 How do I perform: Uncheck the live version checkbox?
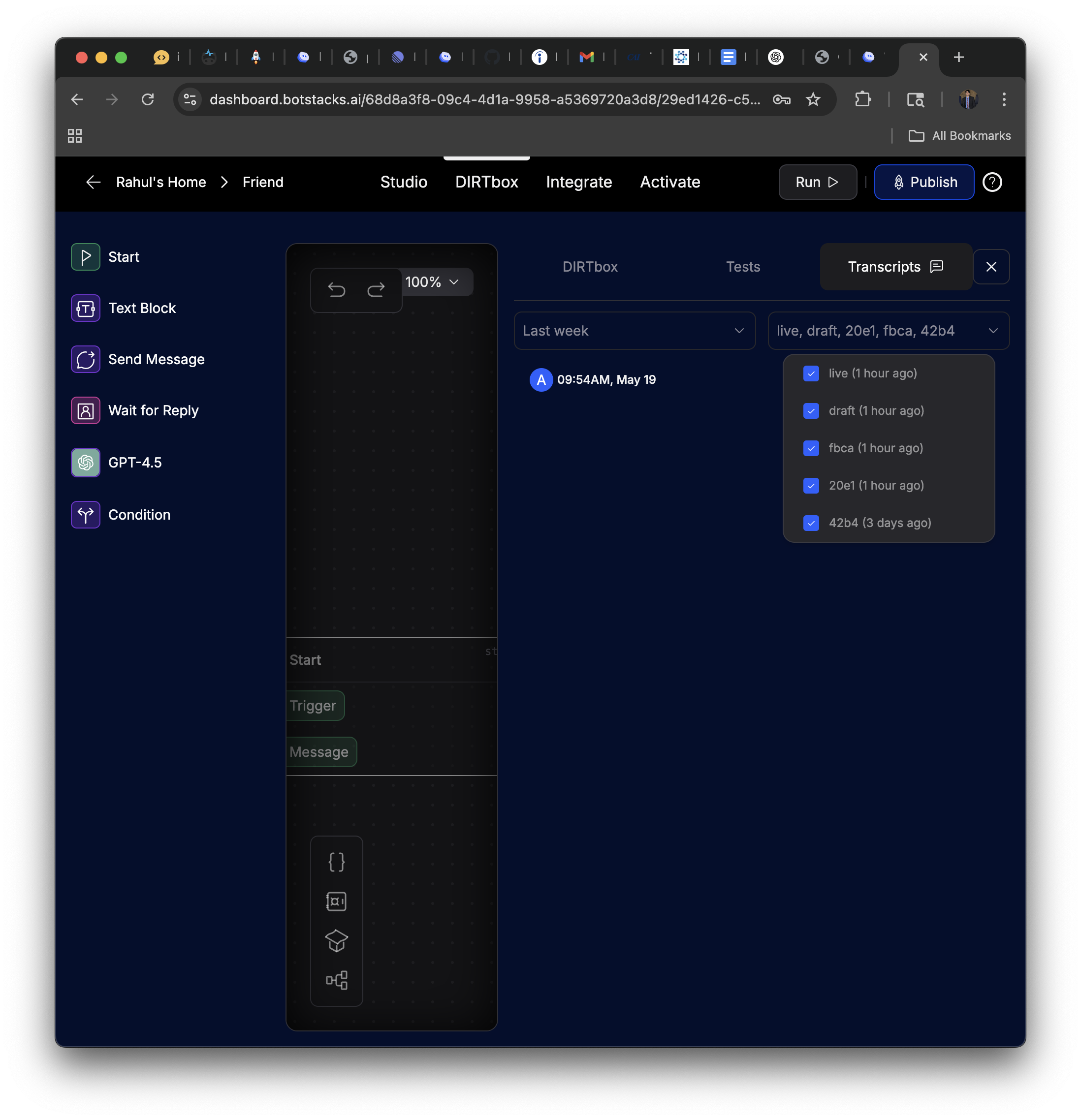(811, 373)
